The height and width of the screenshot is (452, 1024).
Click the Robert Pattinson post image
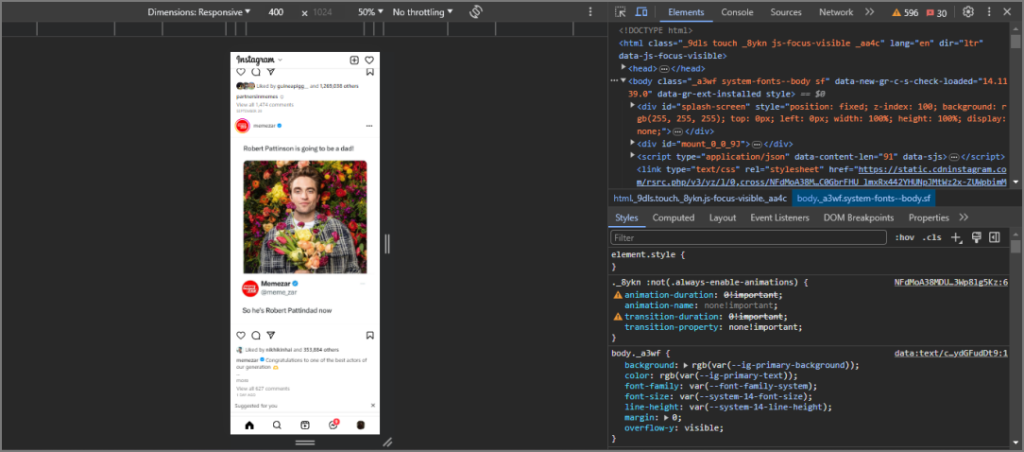tap(305, 217)
